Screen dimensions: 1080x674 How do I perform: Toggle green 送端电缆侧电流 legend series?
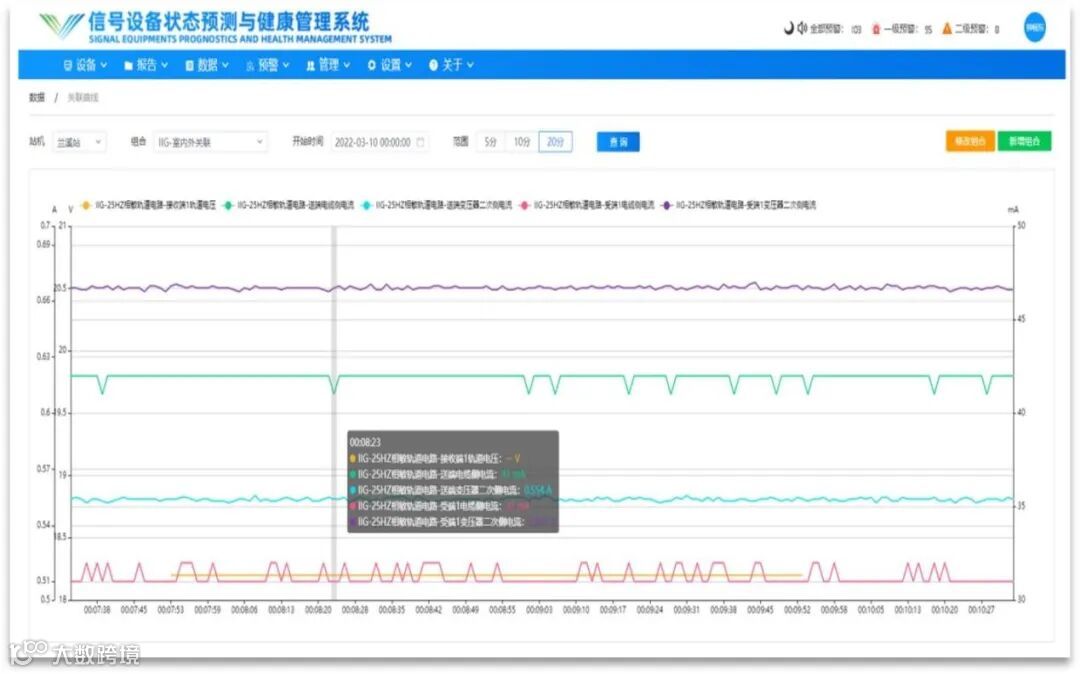tap(288, 205)
